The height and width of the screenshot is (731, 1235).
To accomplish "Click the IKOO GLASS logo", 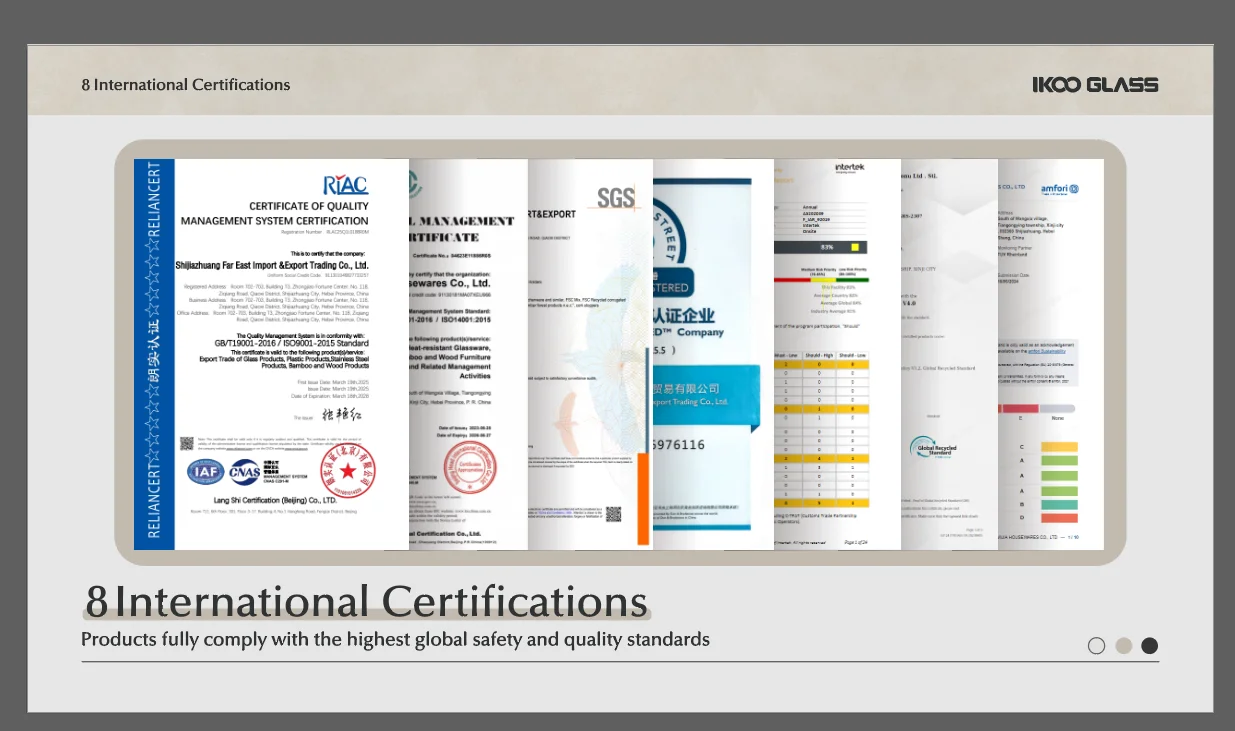I will tap(1095, 85).
